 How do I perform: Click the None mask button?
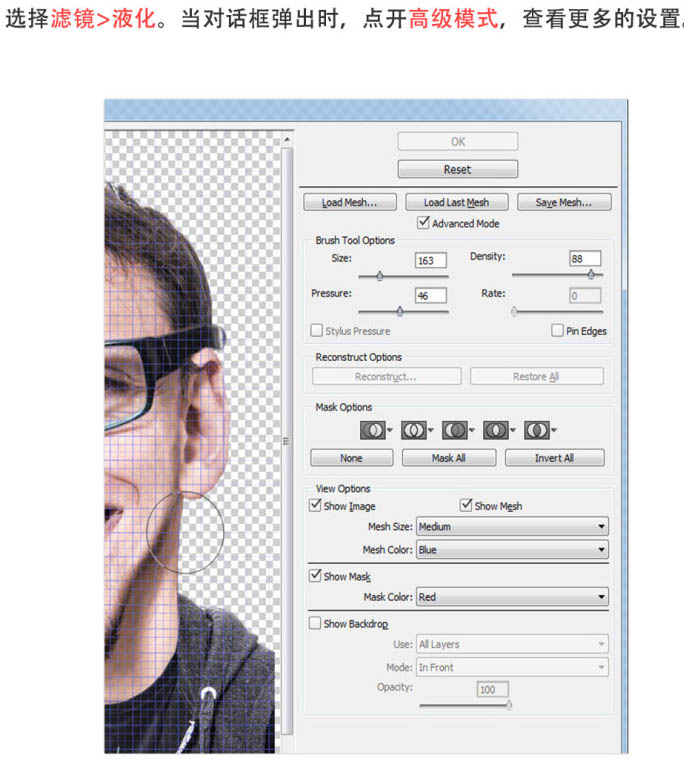351,458
